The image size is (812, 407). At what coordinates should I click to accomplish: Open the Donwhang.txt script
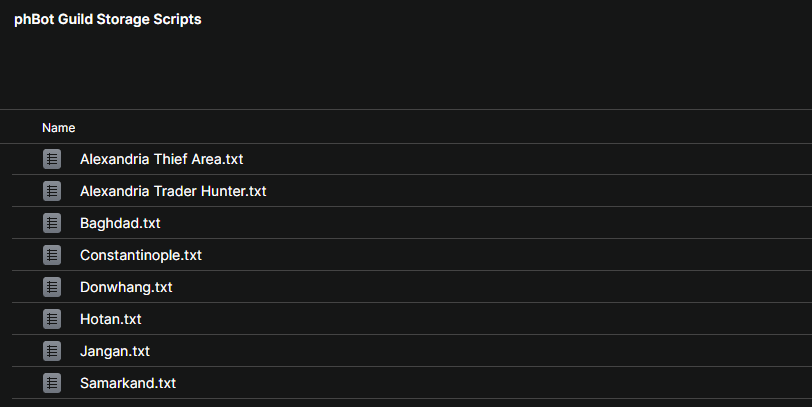tap(126, 287)
